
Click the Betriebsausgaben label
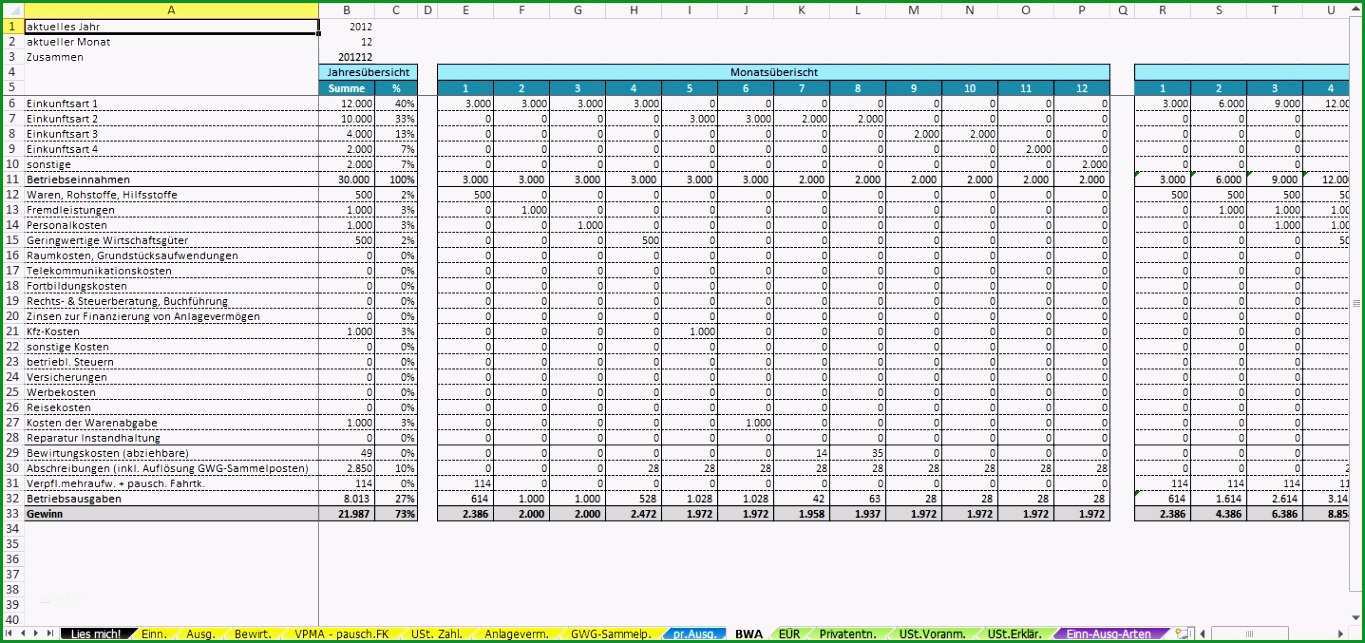(171, 498)
